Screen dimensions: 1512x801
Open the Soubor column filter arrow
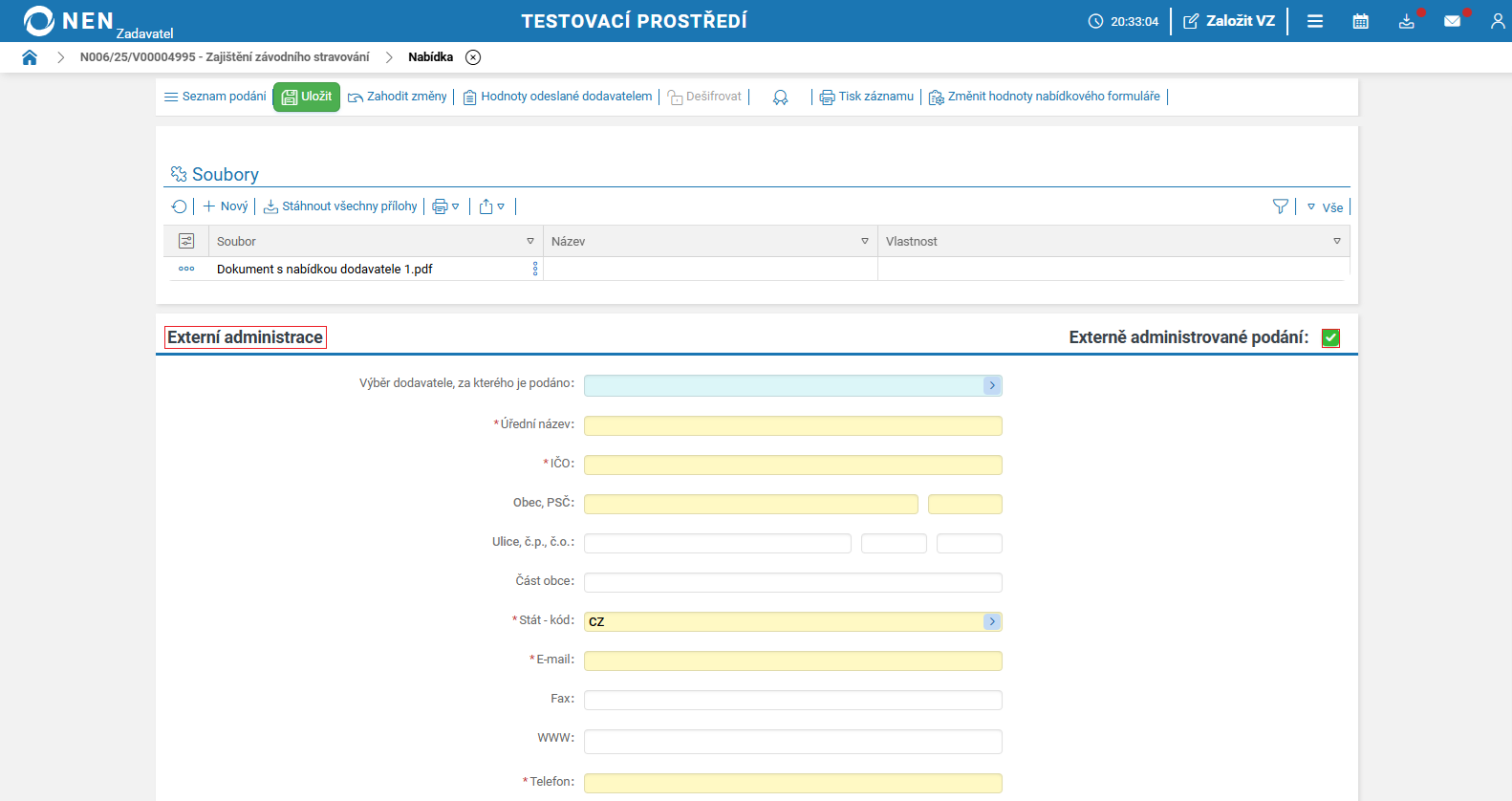click(x=530, y=241)
